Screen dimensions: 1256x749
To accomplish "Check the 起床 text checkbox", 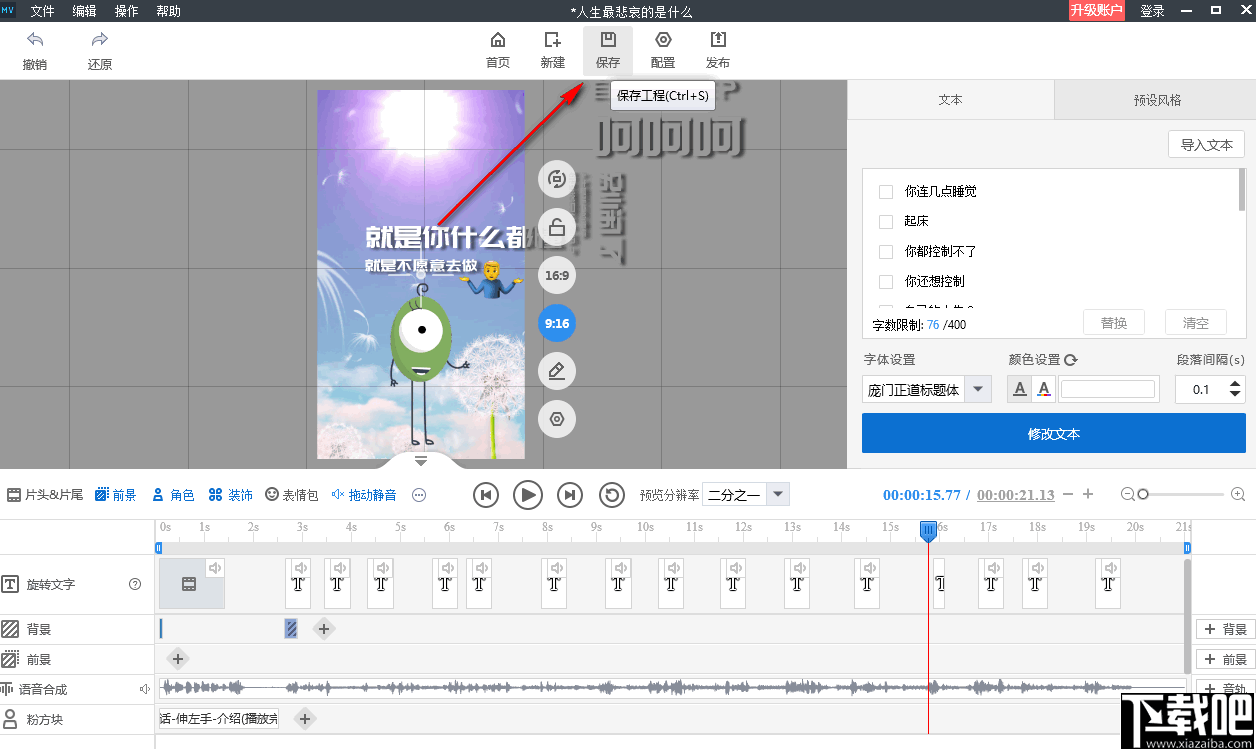I will tap(885, 221).
